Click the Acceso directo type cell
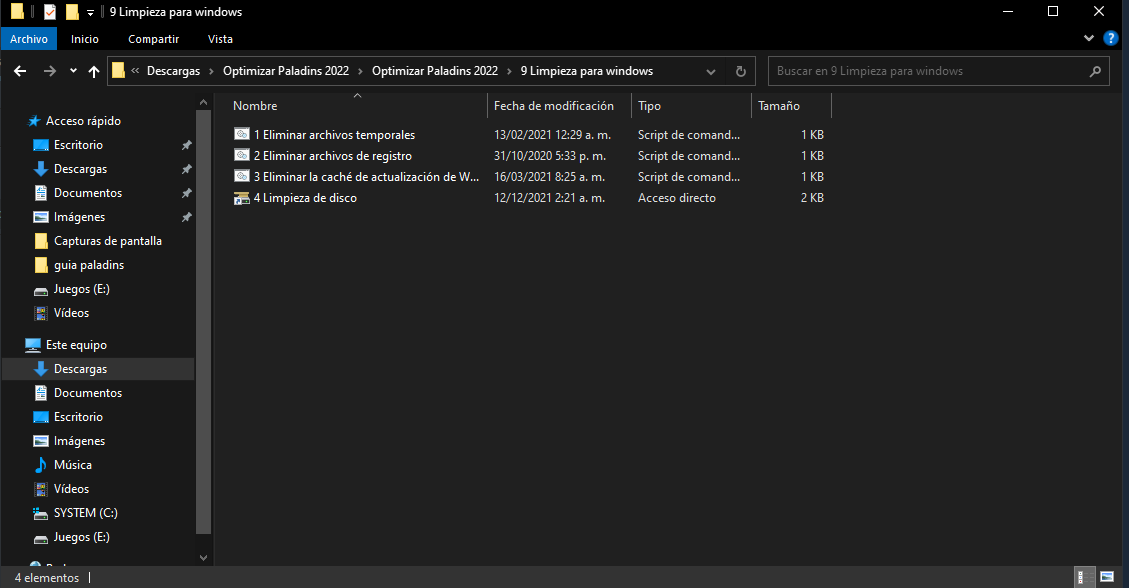 pyautogui.click(x=677, y=197)
